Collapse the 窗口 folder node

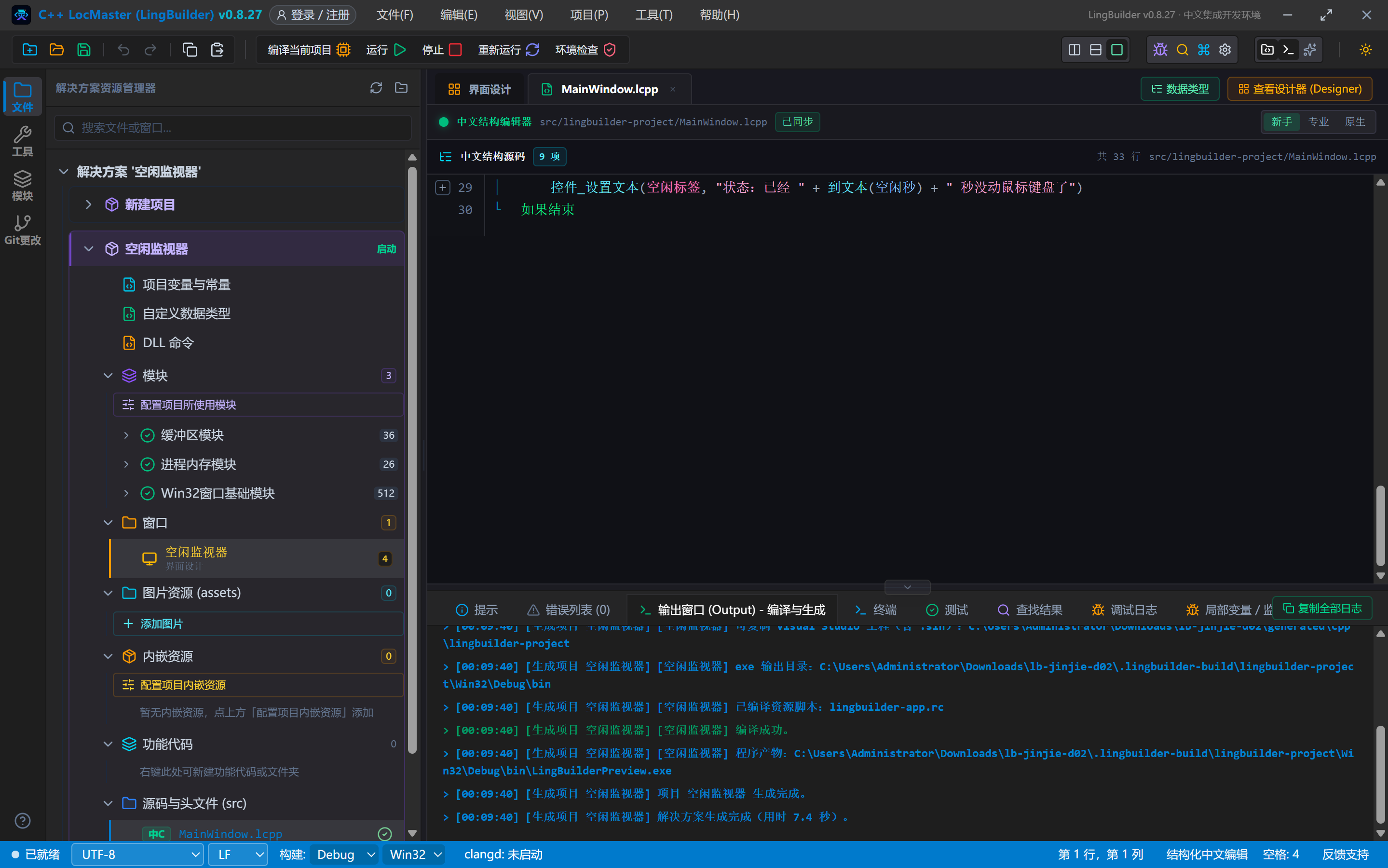point(108,522)
